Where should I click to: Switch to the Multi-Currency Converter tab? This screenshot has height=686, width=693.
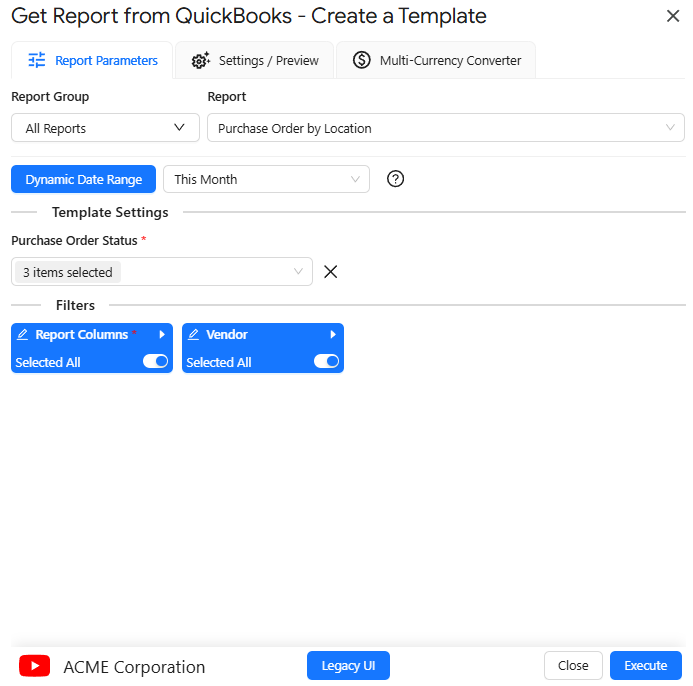[436, 60]
